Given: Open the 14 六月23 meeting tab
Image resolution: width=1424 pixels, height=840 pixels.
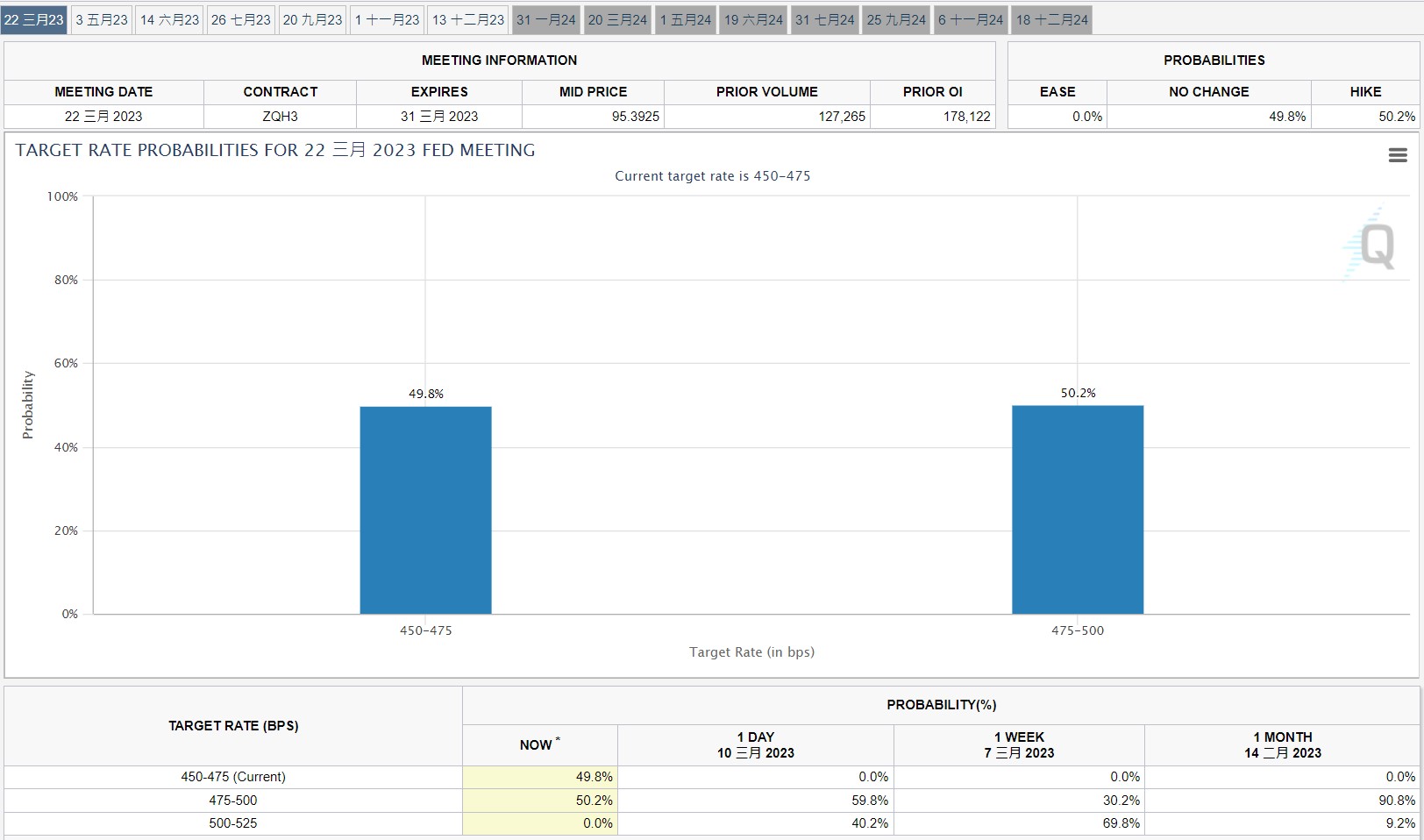Looking at the screenshot, I should pos(170,20).
